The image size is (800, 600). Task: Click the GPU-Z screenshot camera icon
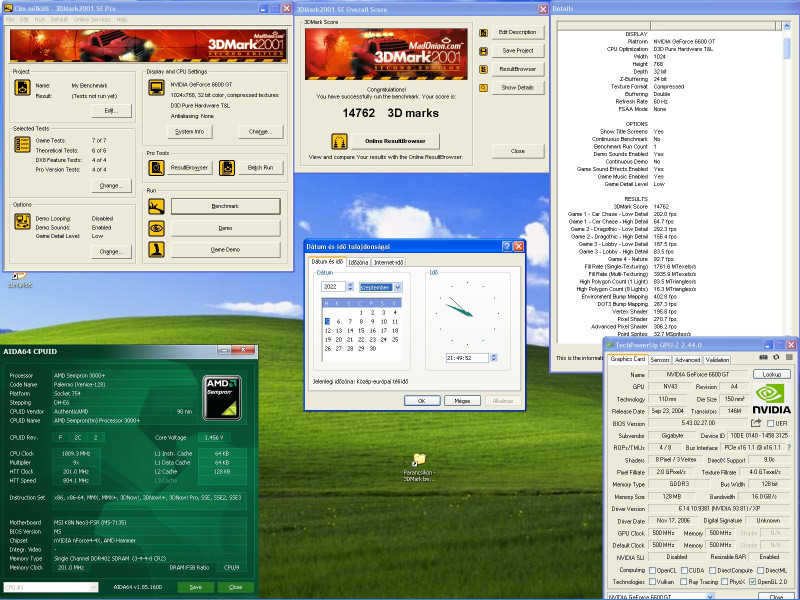click(763, 357)
